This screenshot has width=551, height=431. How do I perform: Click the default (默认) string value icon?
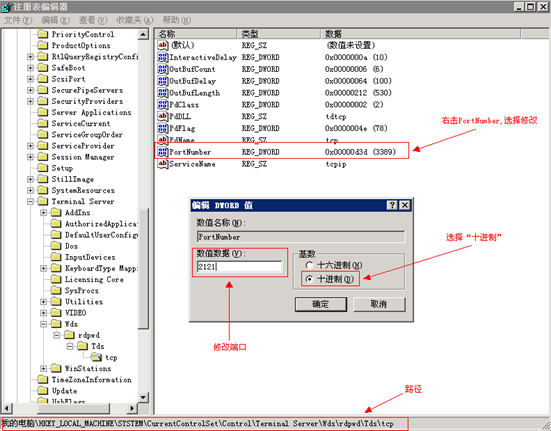[162, 45]
